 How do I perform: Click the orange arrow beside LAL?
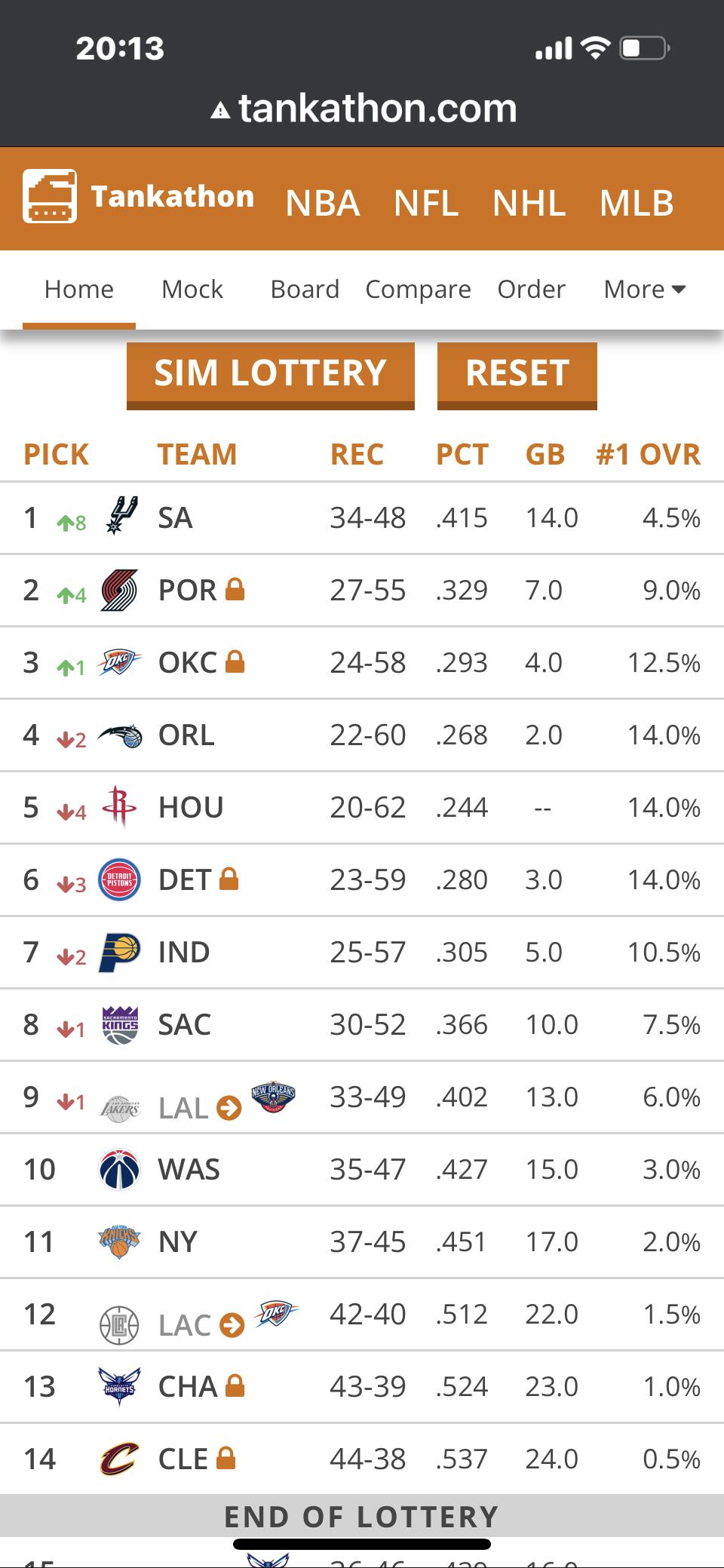229,1108
